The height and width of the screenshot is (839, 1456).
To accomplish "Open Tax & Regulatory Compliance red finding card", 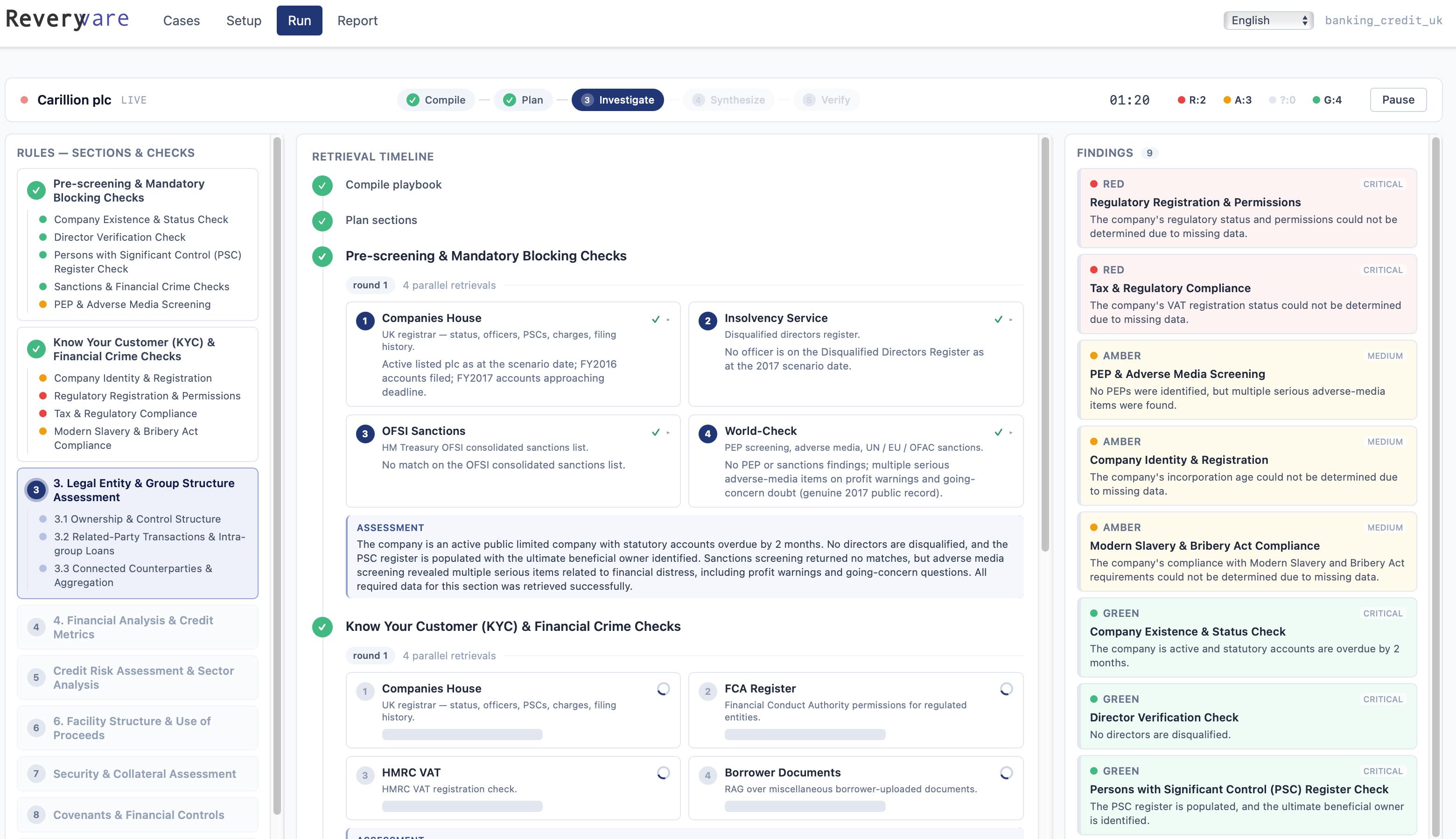I will pyautogui.click(x=1247, y=294).
